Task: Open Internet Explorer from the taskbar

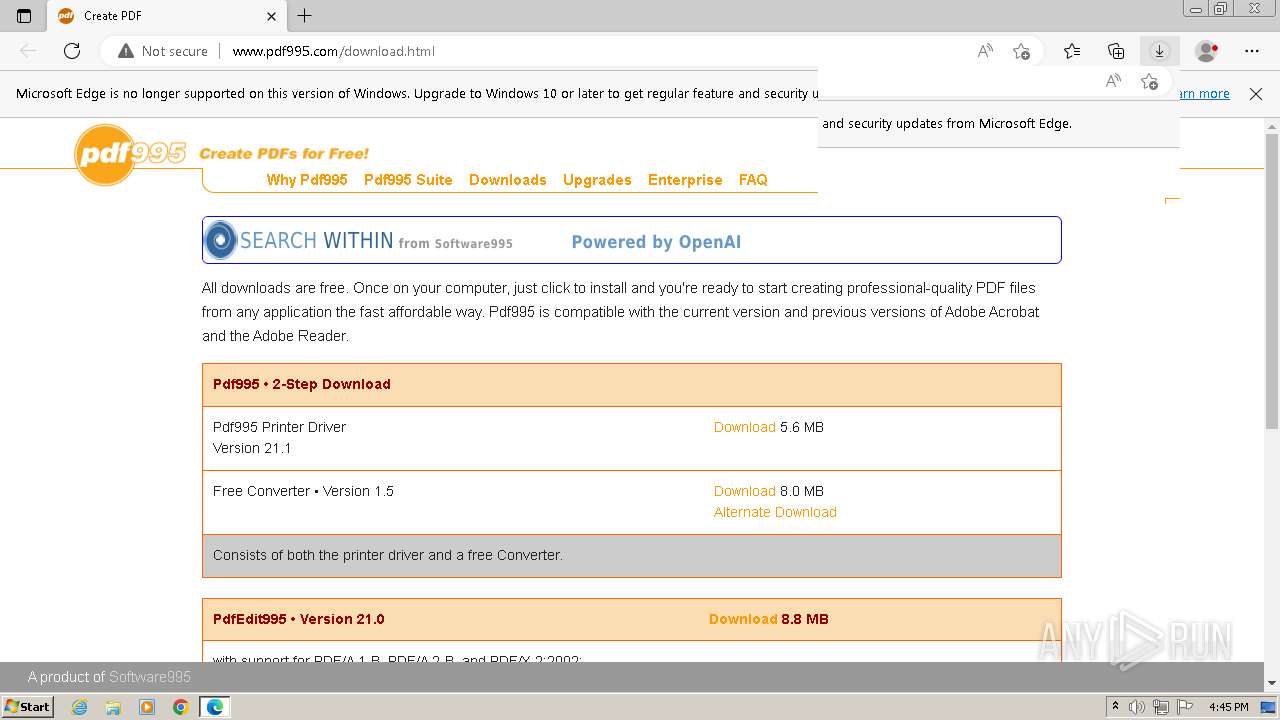Action: pyautogui.click(x=80, y=707)
